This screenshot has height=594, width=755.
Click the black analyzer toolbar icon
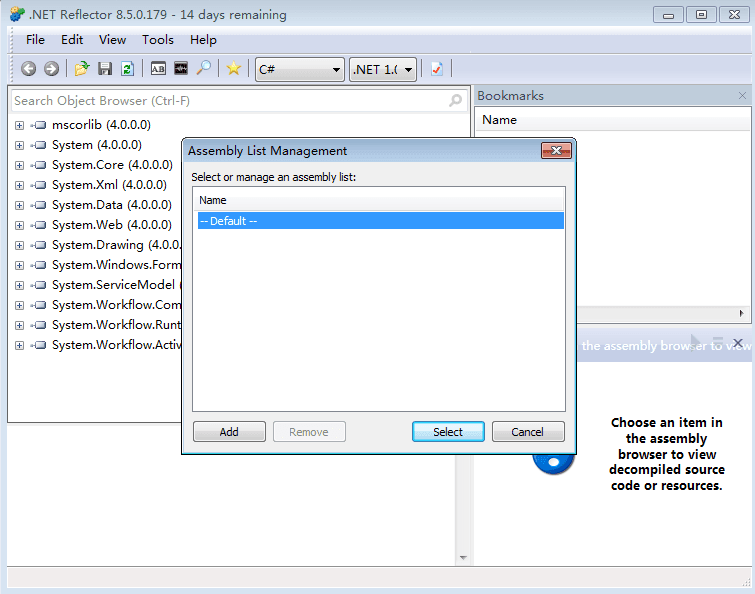pyautogui.click(x=181, y=69)
